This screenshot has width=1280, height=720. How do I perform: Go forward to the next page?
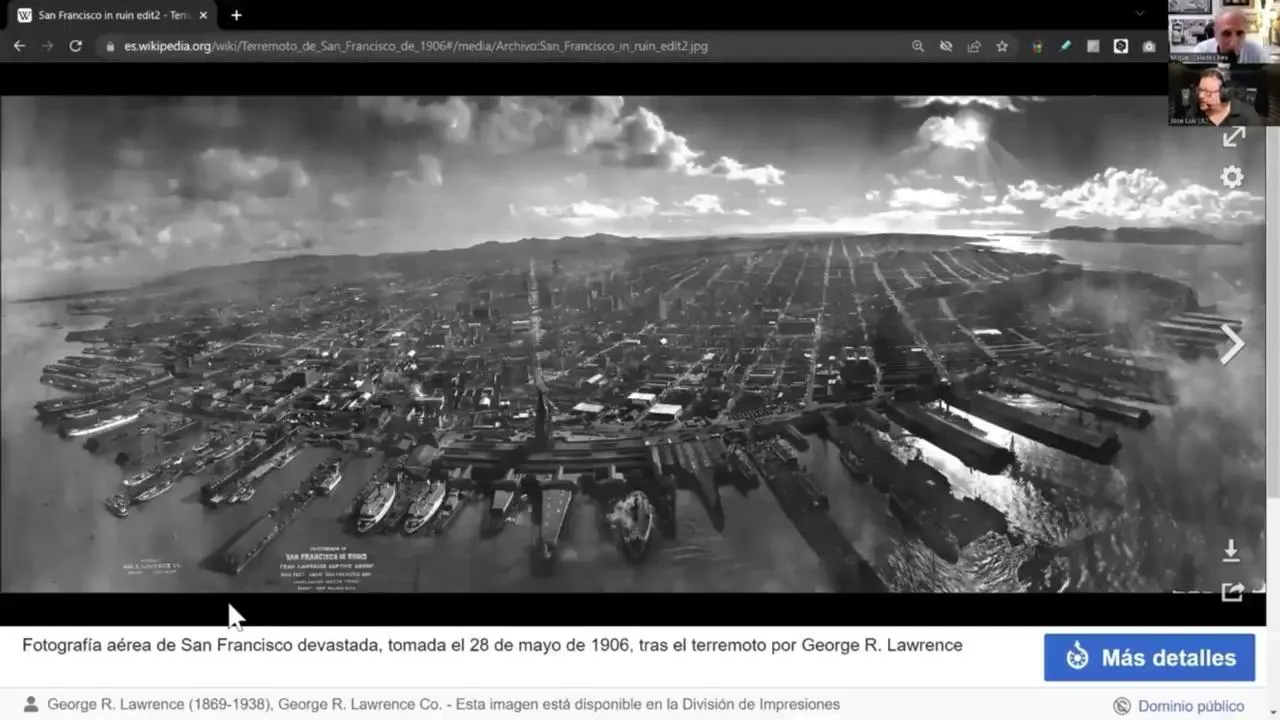[x=47, y=46]
